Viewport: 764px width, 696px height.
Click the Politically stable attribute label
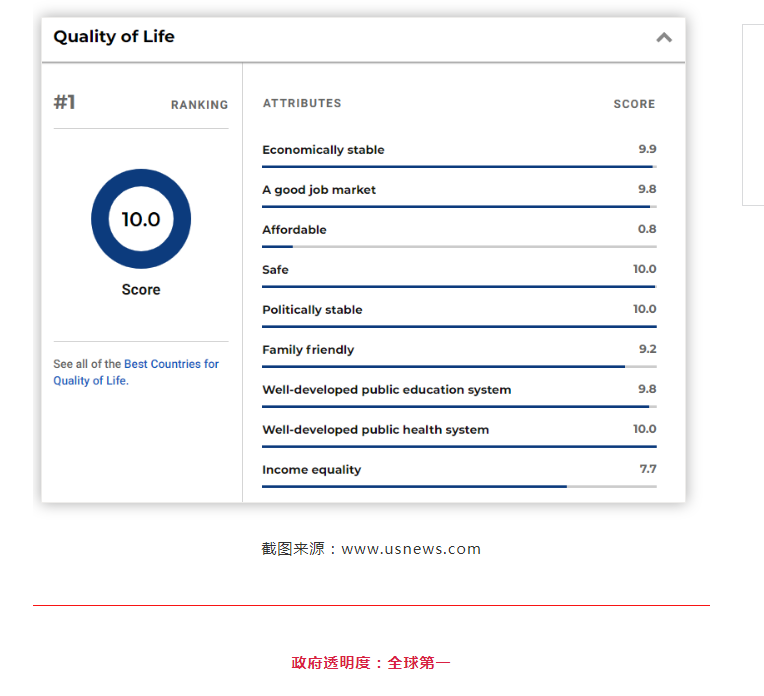coord(312,310)
